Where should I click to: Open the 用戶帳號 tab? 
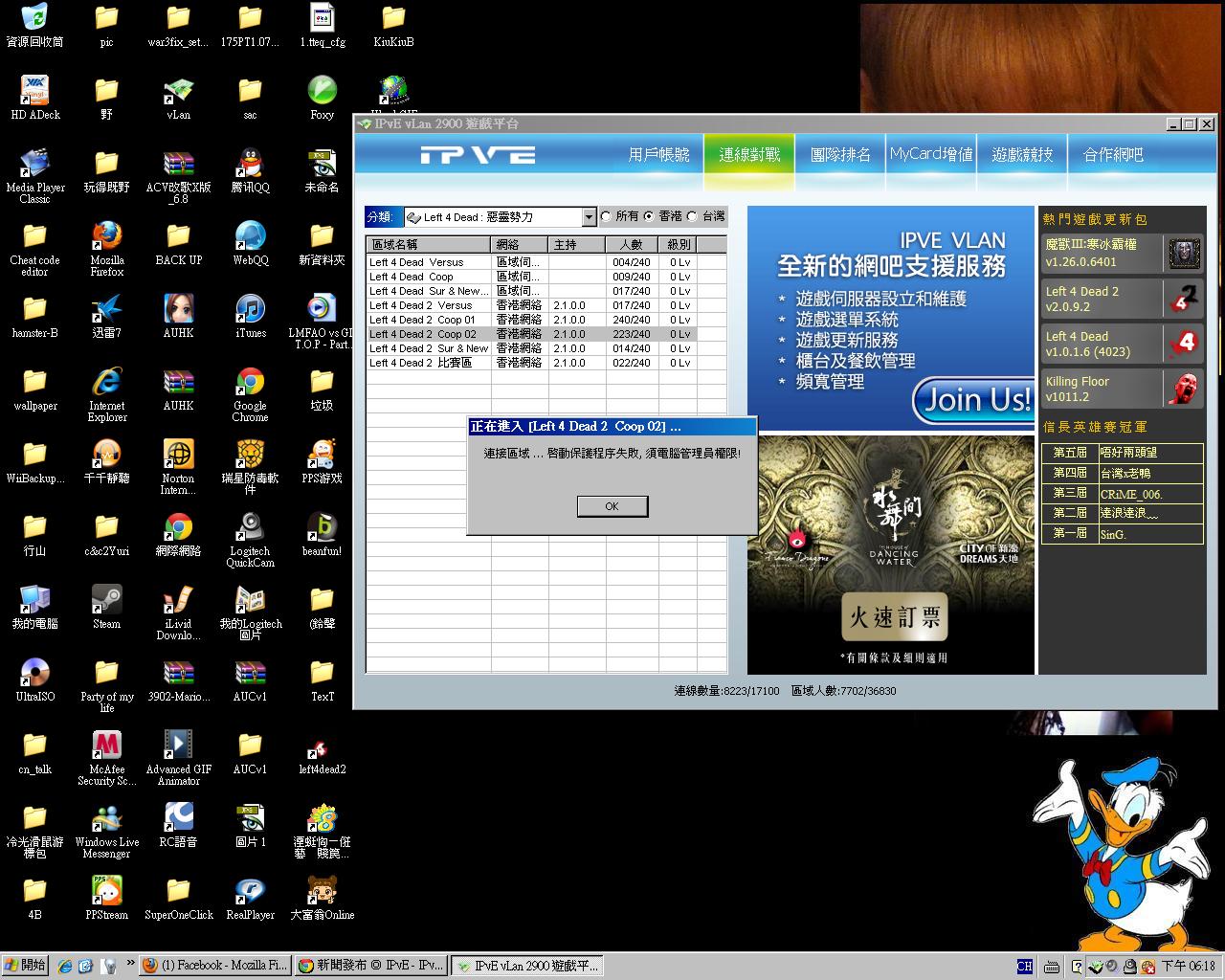[x=658, y=155]
